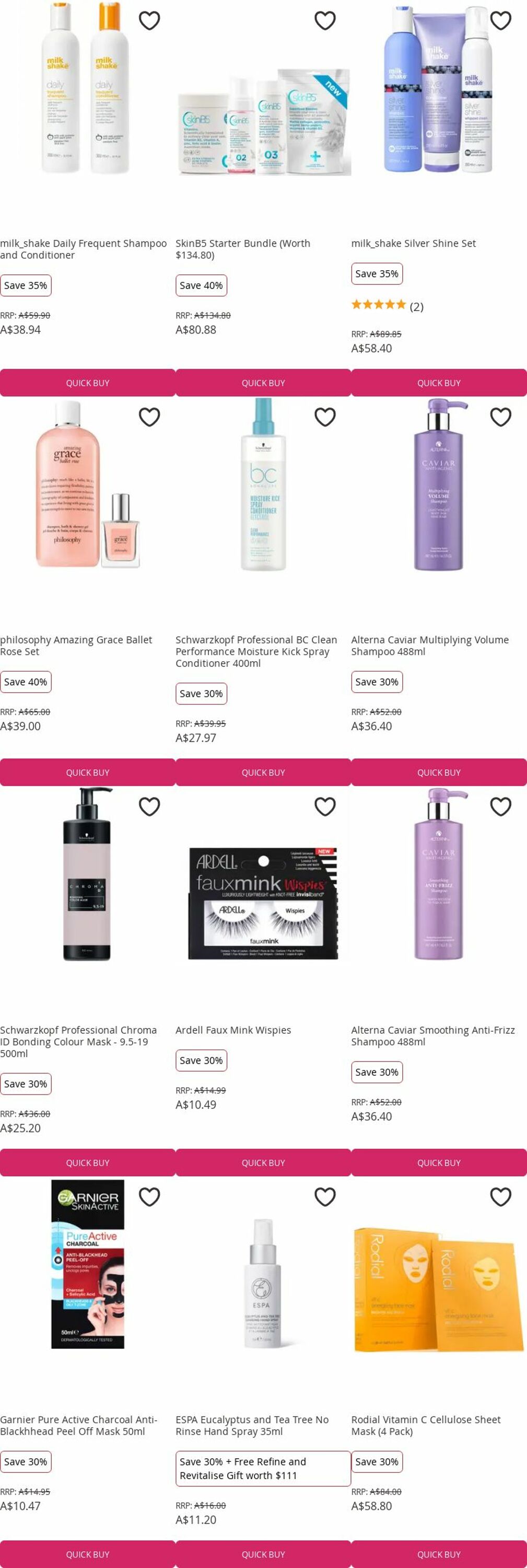527x1568 pixels.
Task: Click heart icon on milk_shake Silver Shine Set
Action: click(501, 21)
